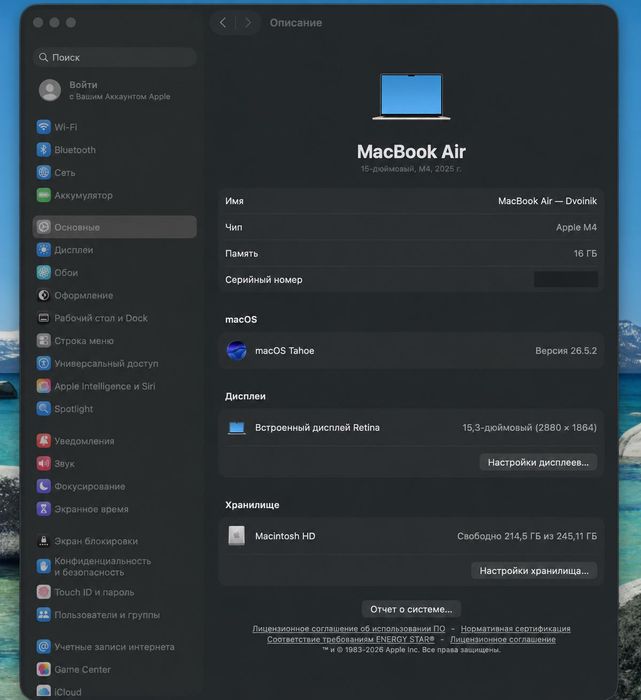Open Универсальный доступ accessibility settings
This screenshot has height=700, width=641.
pos(115,363)
